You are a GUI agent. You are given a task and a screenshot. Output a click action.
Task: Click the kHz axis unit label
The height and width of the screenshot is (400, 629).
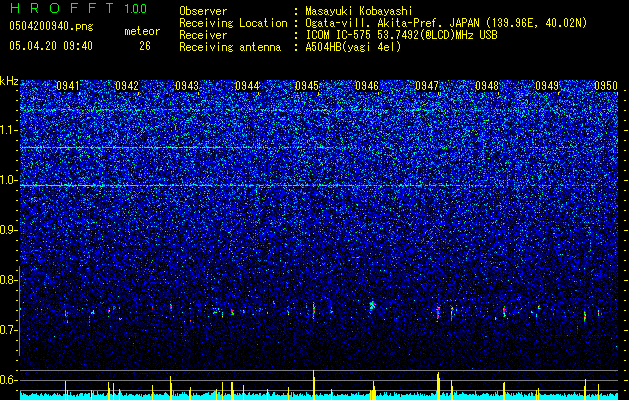9,81
